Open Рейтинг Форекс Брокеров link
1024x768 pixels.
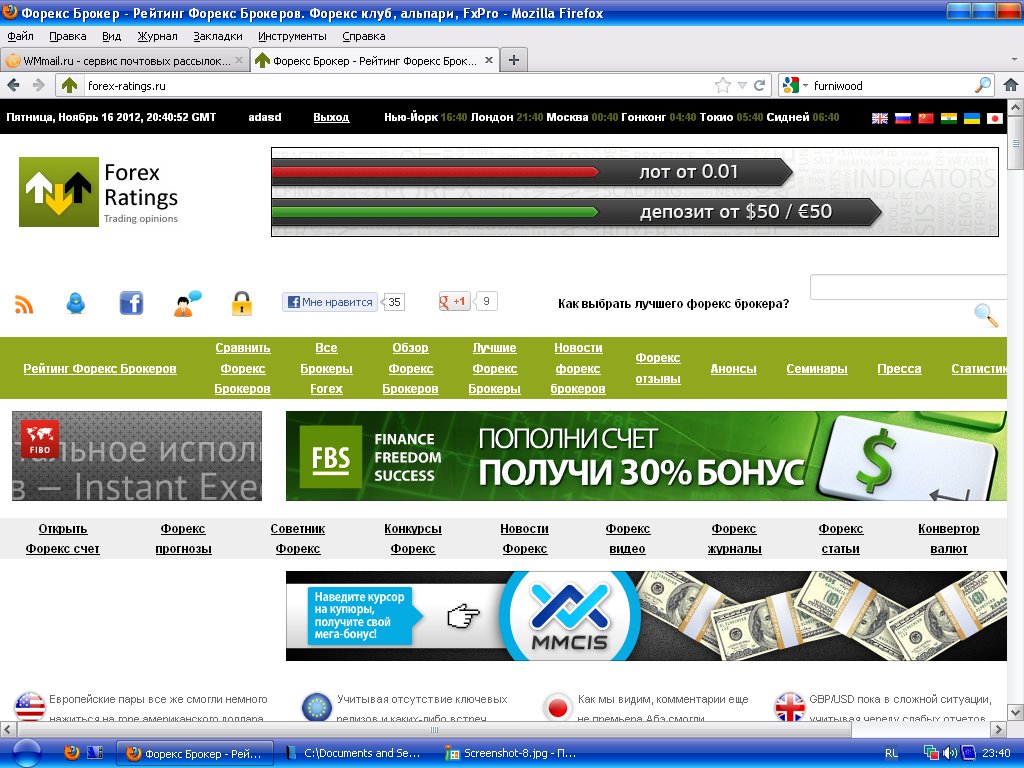pos(100,368)
